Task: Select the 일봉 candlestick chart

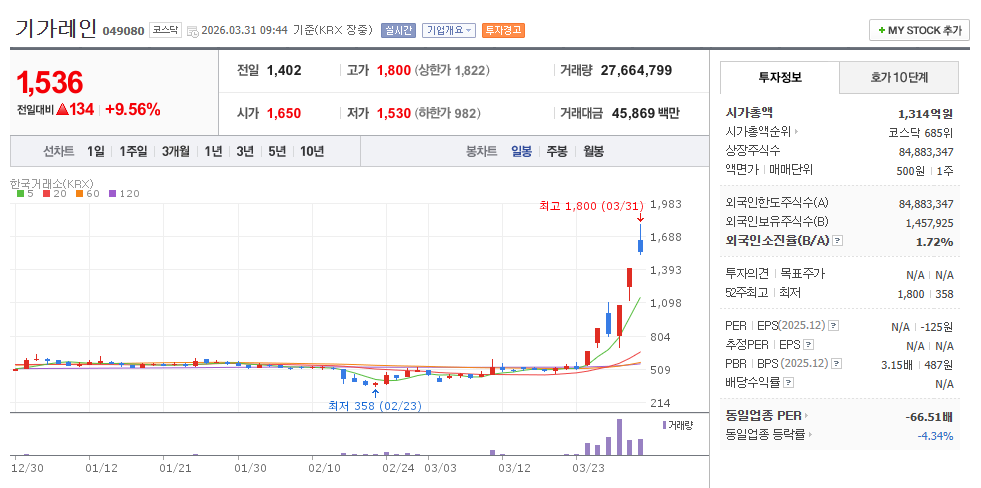Action: point(521,151)
